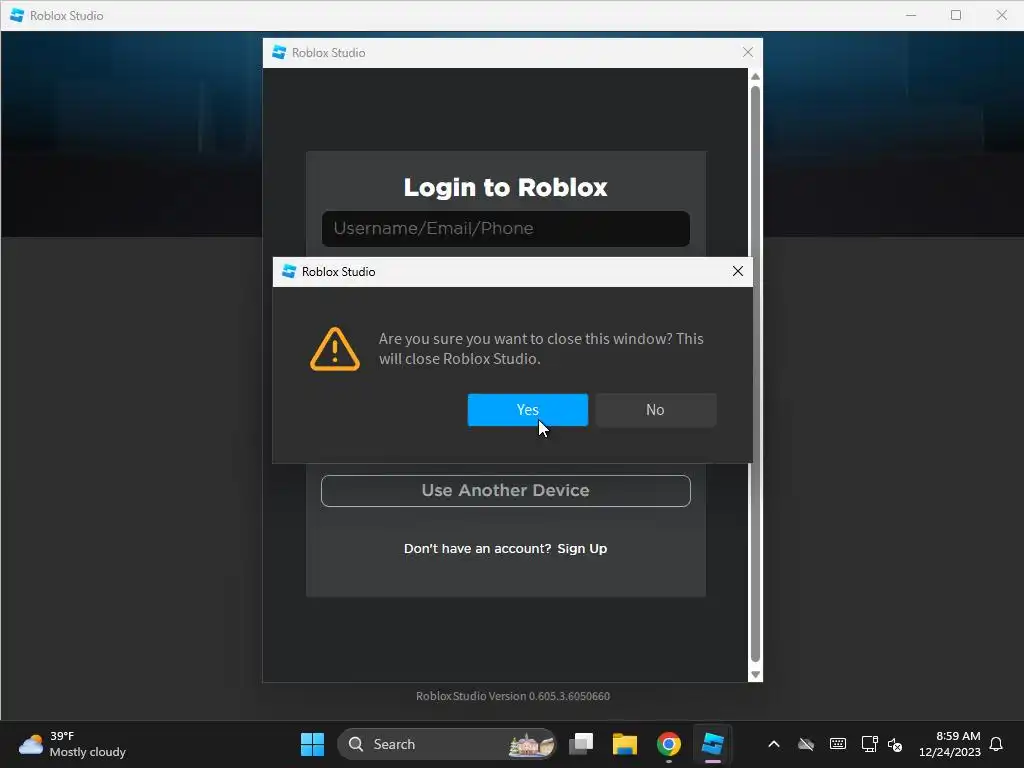Open Task View from the taskbar
Image resolution: width=1024 pixels, height=768 pixels.
(581, 744)
